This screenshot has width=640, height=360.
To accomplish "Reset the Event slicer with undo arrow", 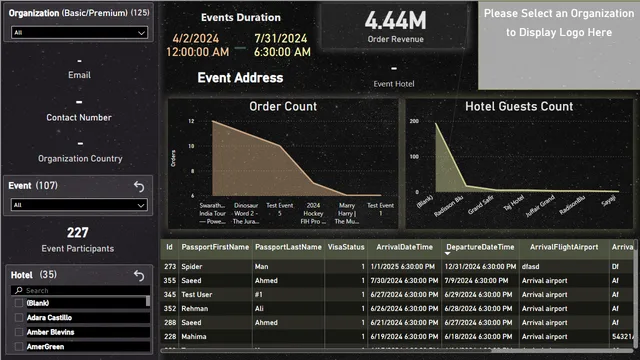I will [139, 187].
